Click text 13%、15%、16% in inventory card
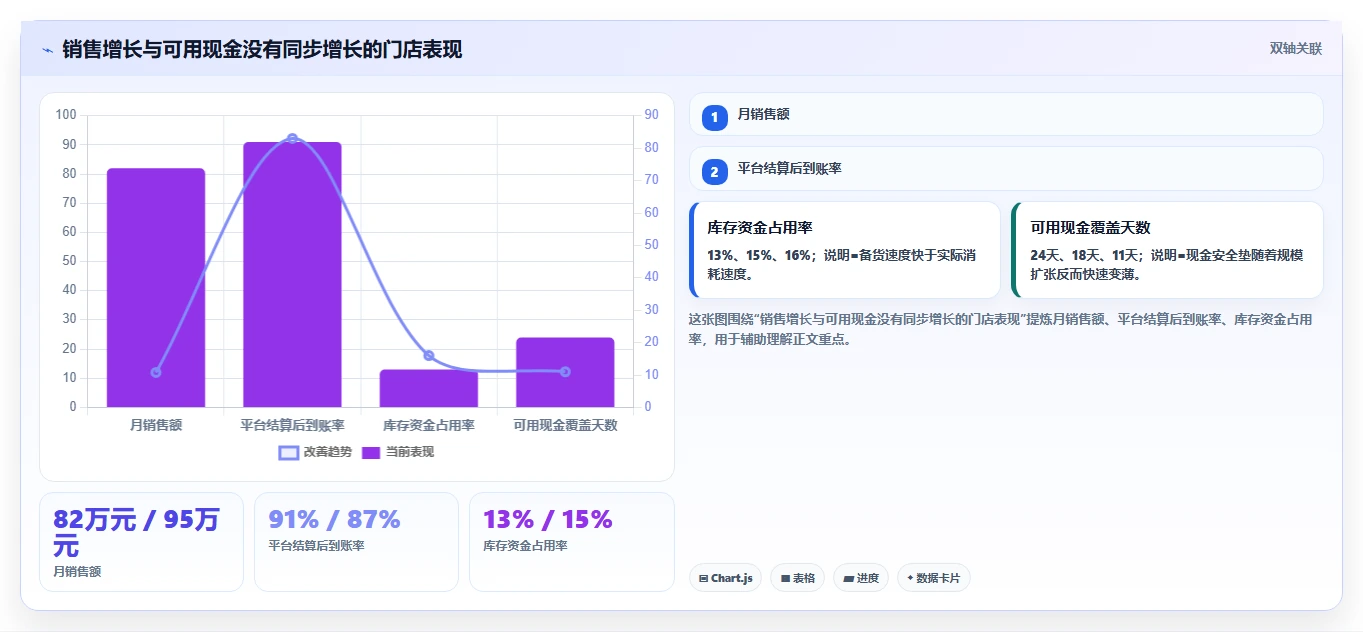 pyautogui.click(x=759, y=255)
